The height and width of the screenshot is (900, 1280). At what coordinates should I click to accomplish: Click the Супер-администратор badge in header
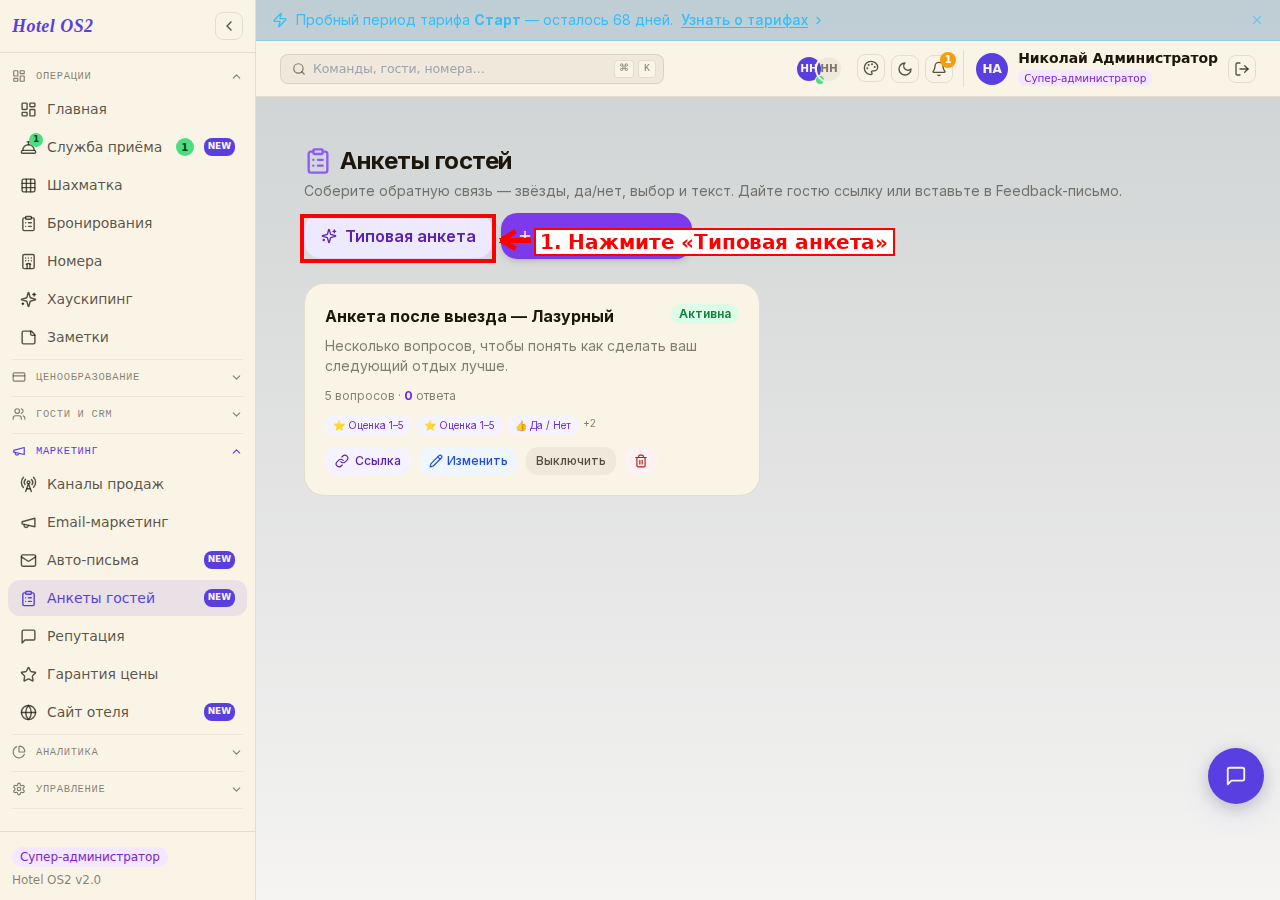pos(1085,78)
